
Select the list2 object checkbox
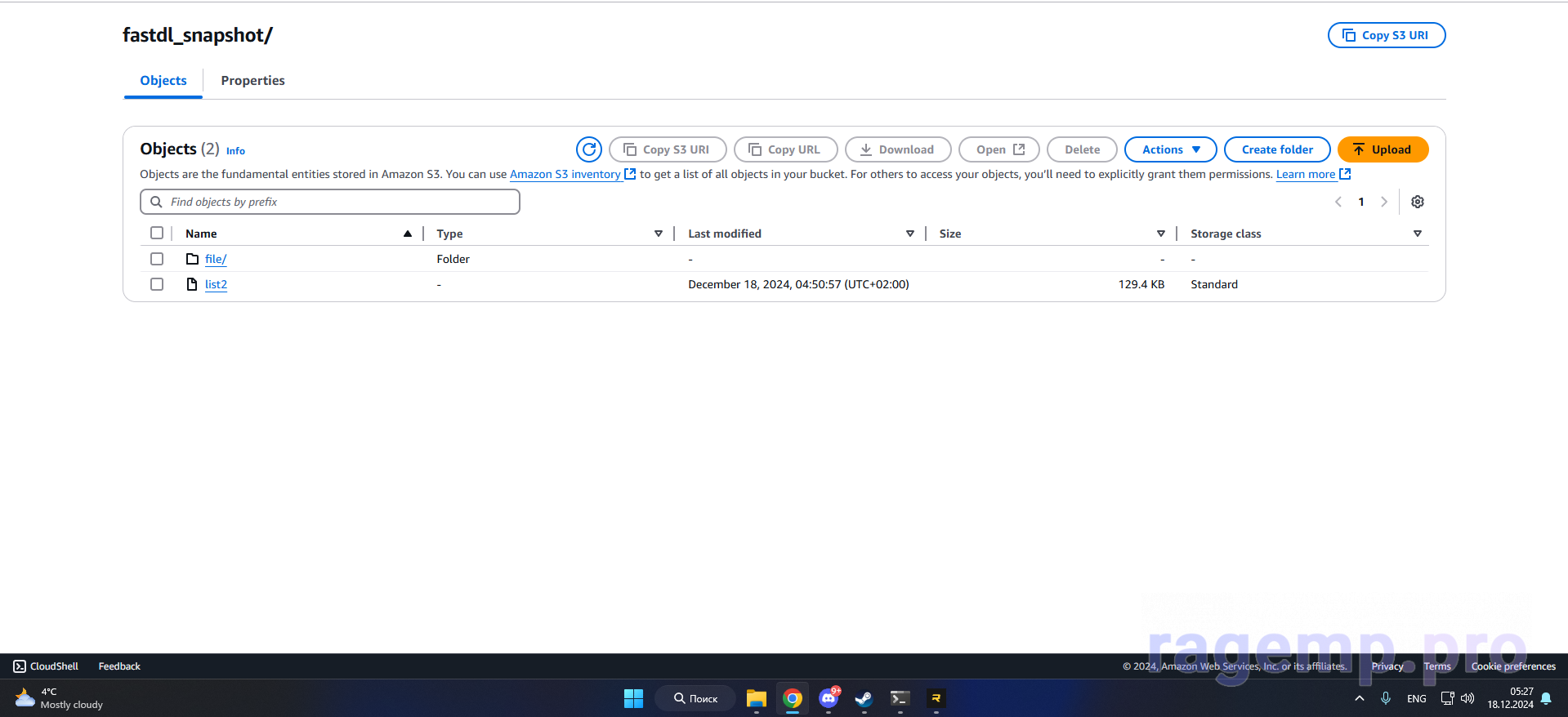point(157,284)
